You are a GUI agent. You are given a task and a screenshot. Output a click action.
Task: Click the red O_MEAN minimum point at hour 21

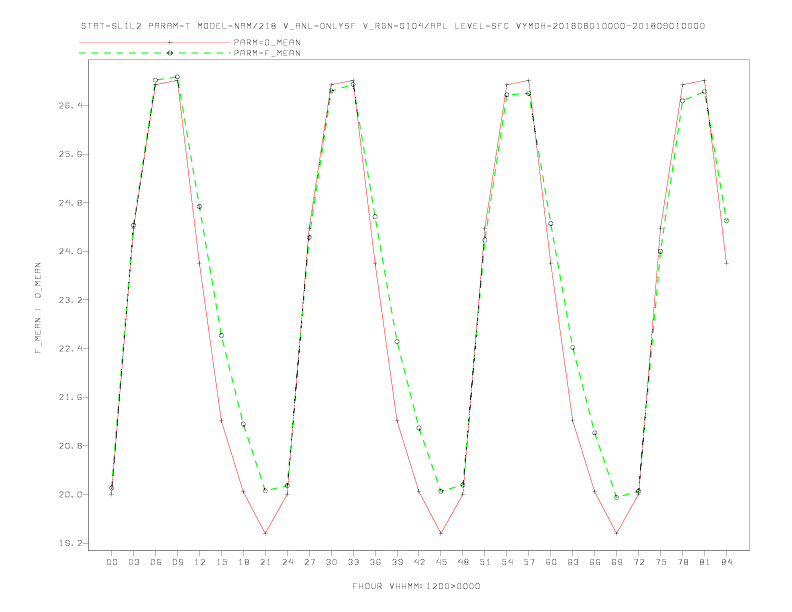[265, 533]
